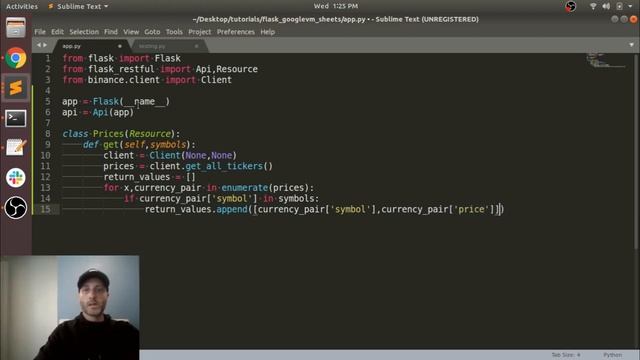
Task: Open the Selection menu
Action: pos(84,32)
